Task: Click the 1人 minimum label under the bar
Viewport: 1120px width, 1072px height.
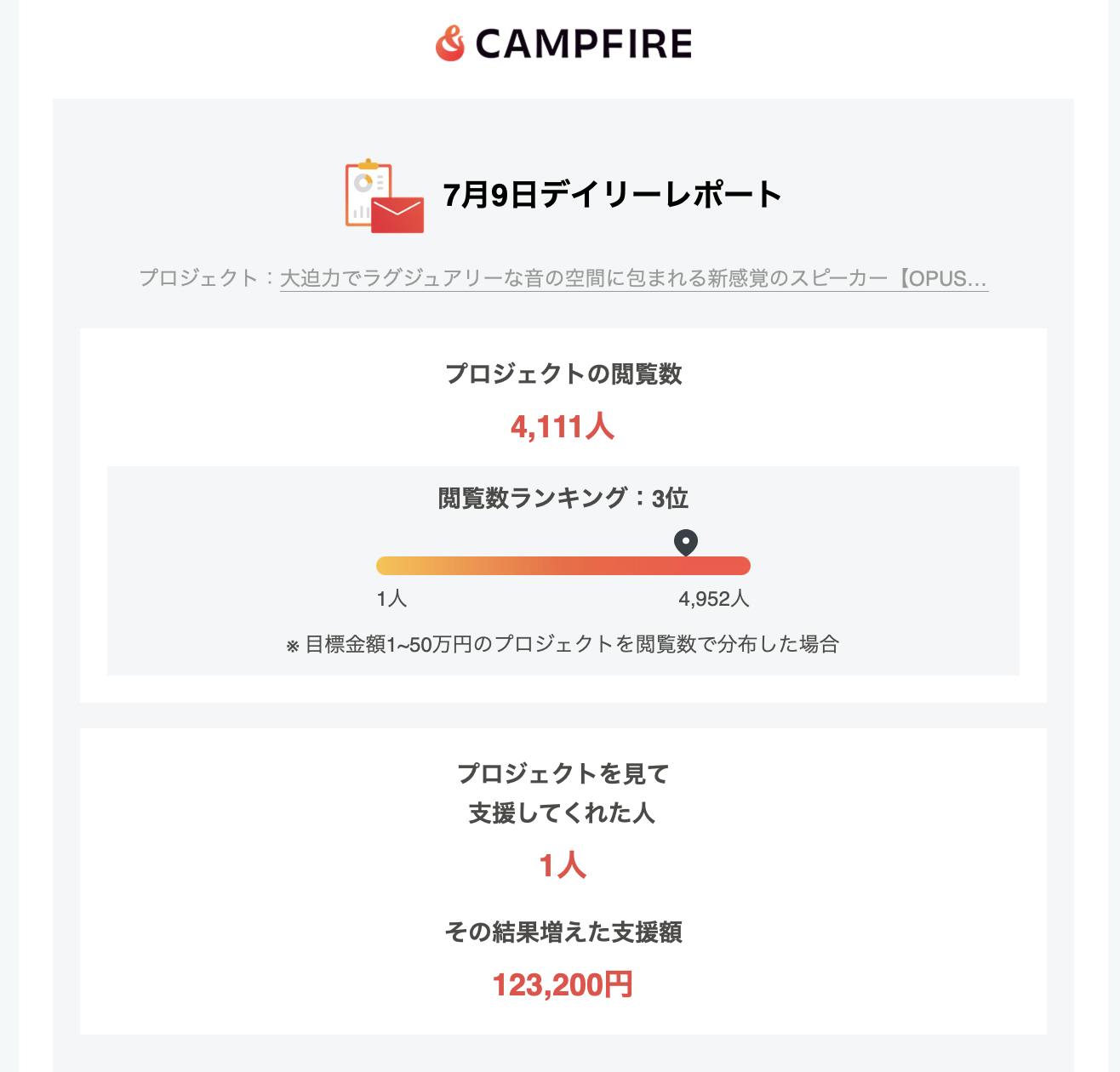Action: [391, 599]
